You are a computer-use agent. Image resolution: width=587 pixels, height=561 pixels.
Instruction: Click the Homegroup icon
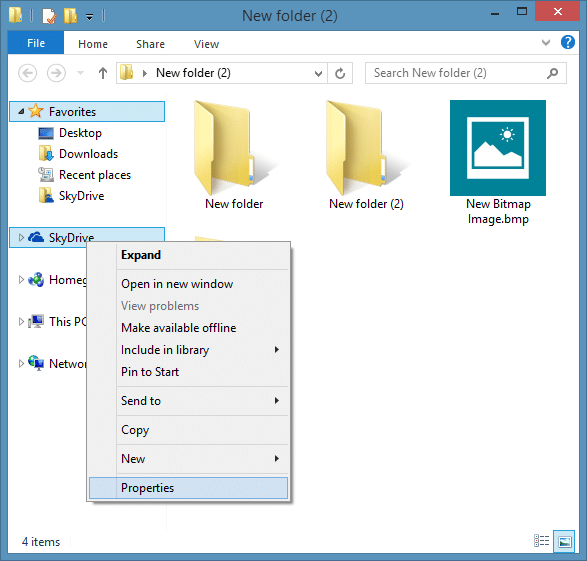pos(36,280)
